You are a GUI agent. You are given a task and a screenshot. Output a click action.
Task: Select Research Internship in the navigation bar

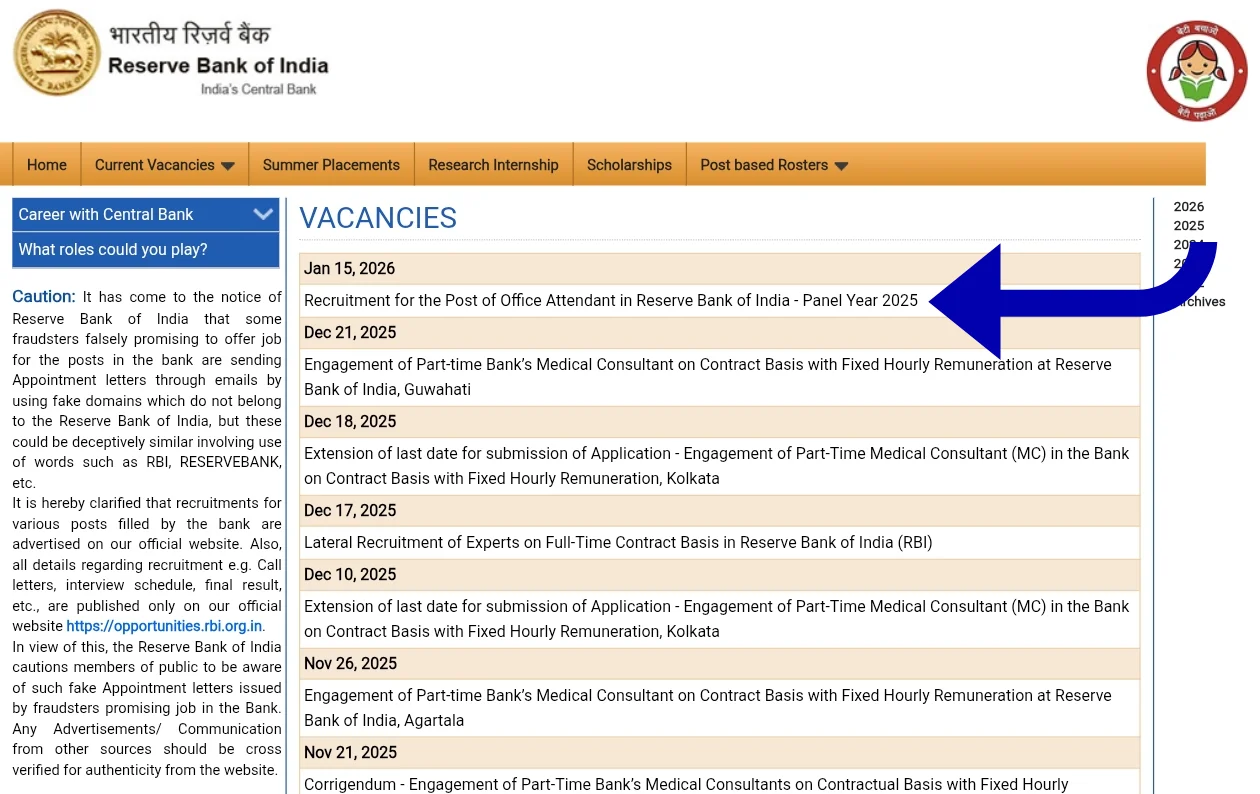(493, 165)
